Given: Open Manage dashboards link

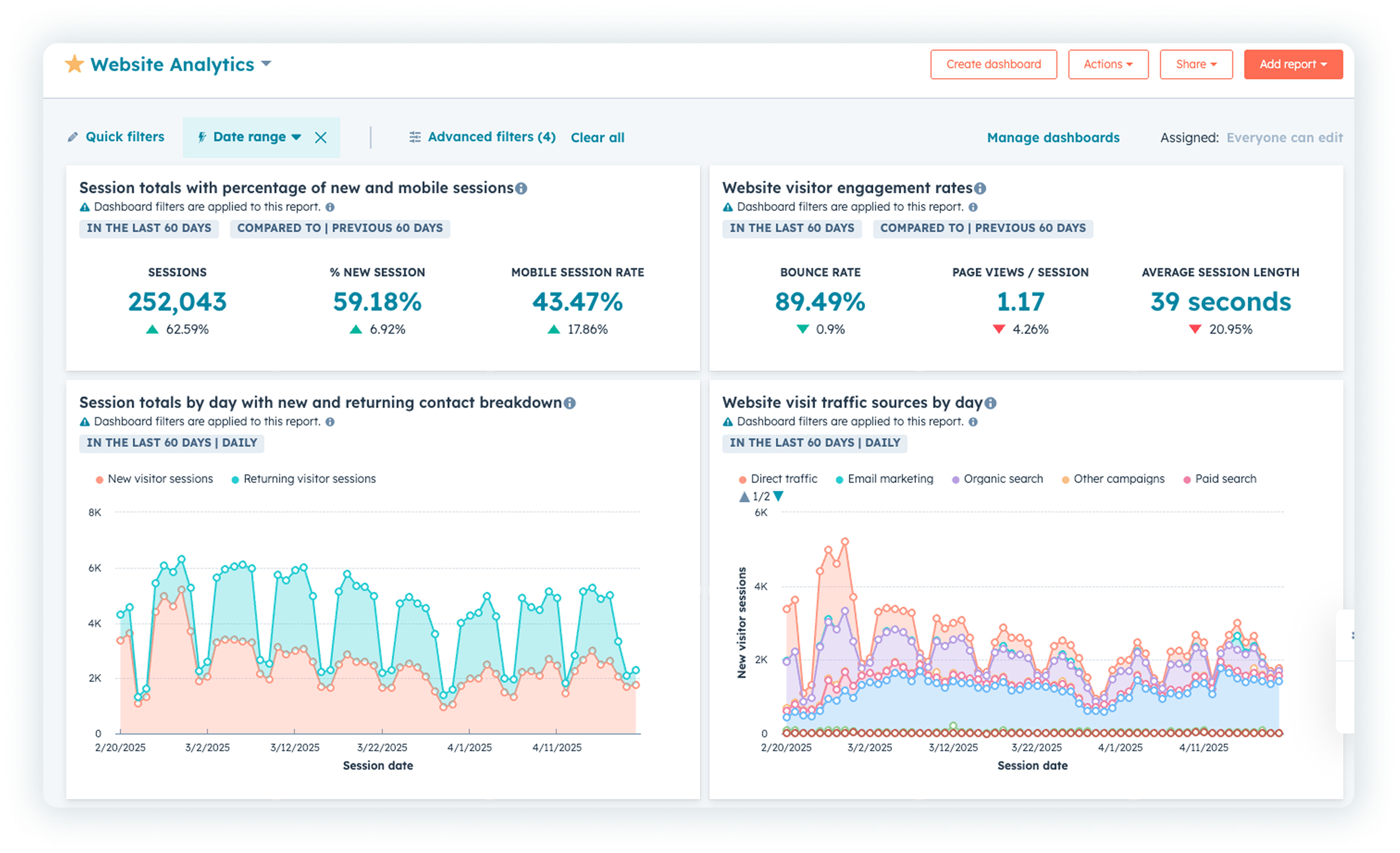Looking at the screenshot, I should (1053, 137).
